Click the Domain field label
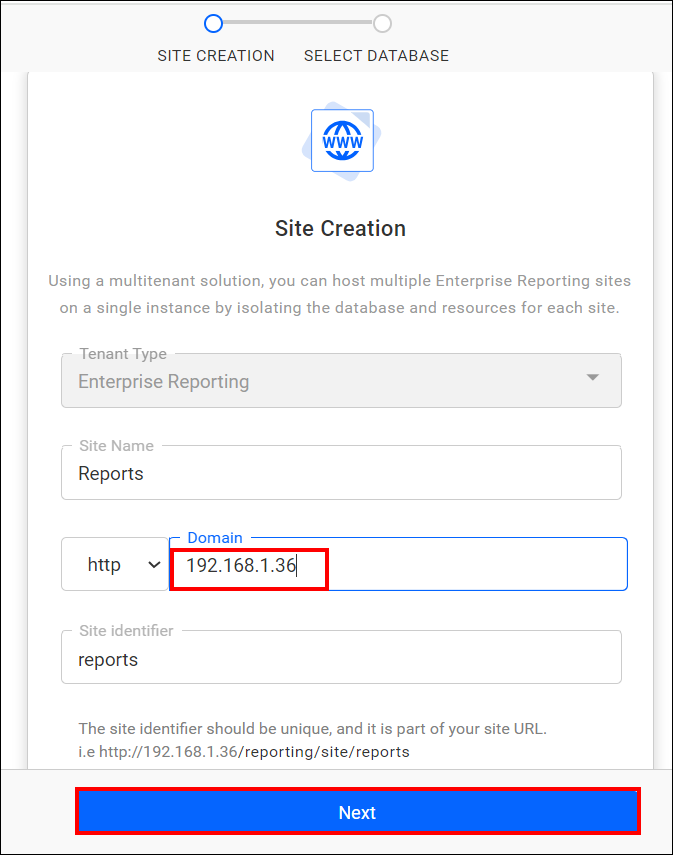673x855 pixels. pyautogui.click(x=215, y=538)
